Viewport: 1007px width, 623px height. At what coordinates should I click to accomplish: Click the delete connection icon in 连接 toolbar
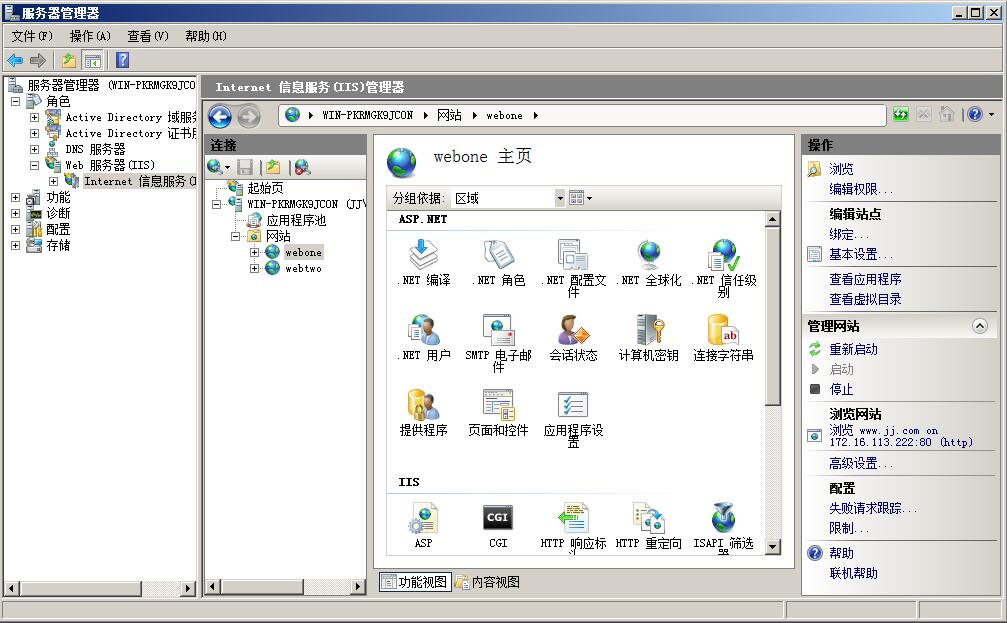pyautogui.click(x=302, y=168)
